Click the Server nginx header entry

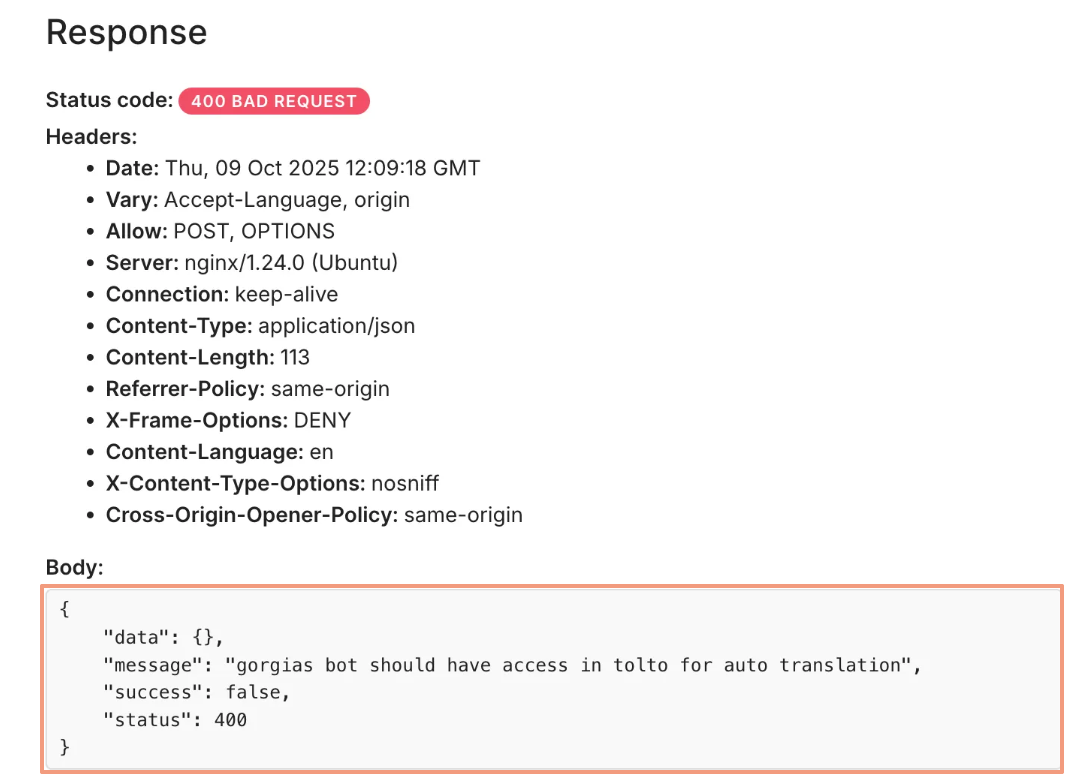point(252,263)
